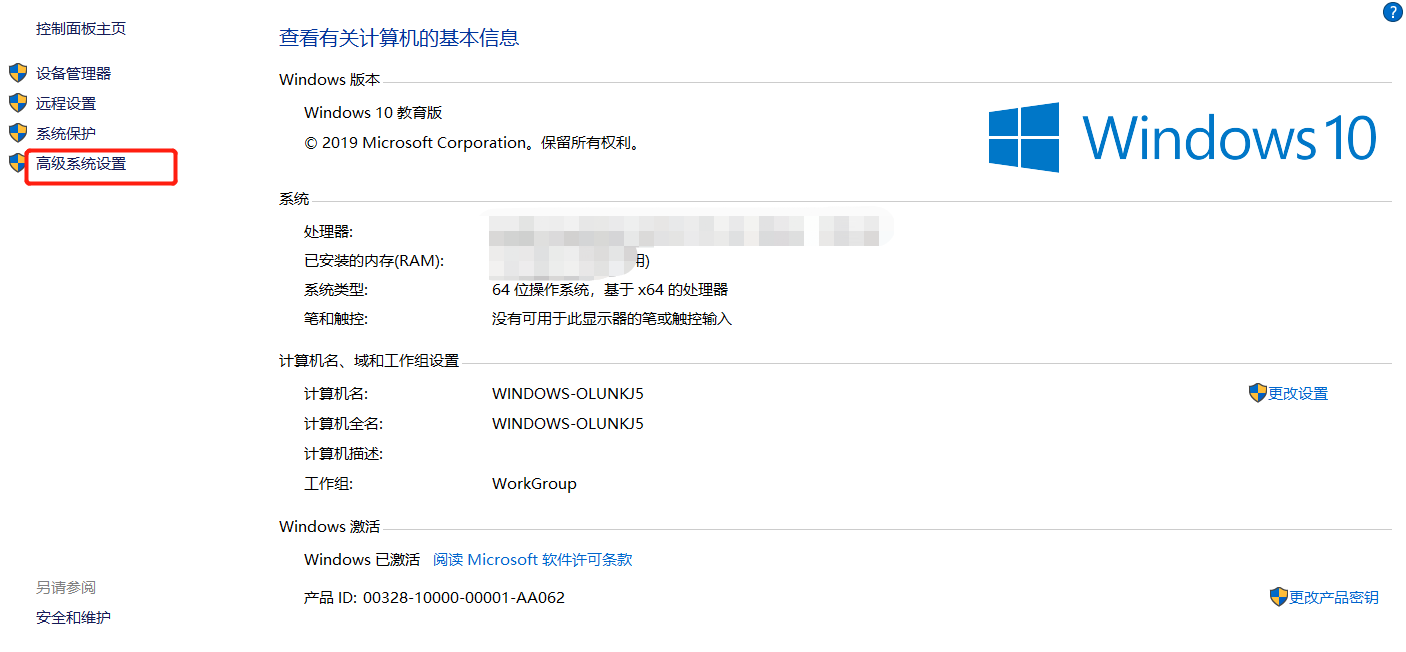The height and width of the screenshot is (652, 1406).
Task: Click the 2019 Microsoft Corporation copyright text
Action: [x=473, y=143]
